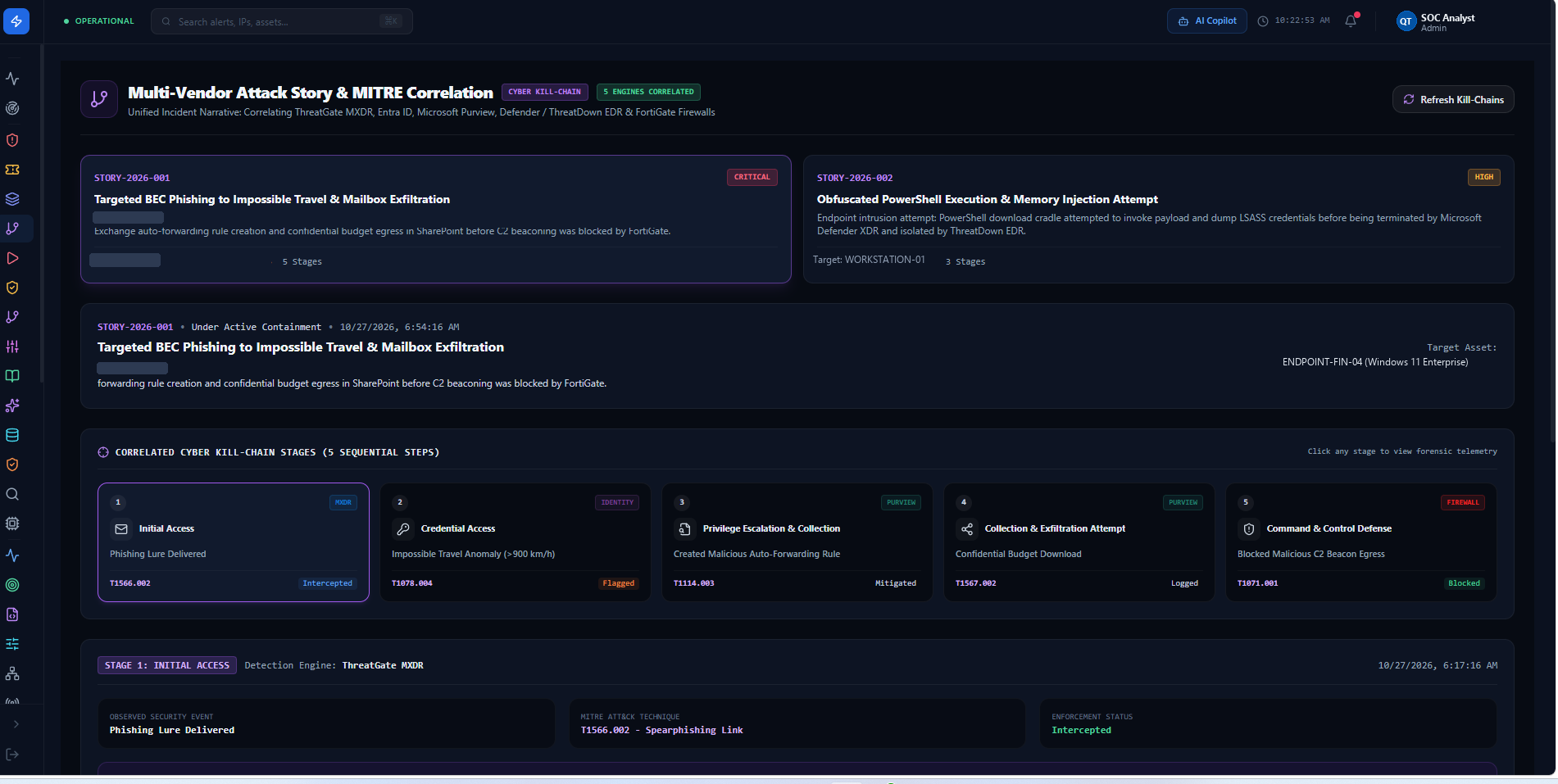Click the logout icon at sidebar bottom

tap(12, 755)
